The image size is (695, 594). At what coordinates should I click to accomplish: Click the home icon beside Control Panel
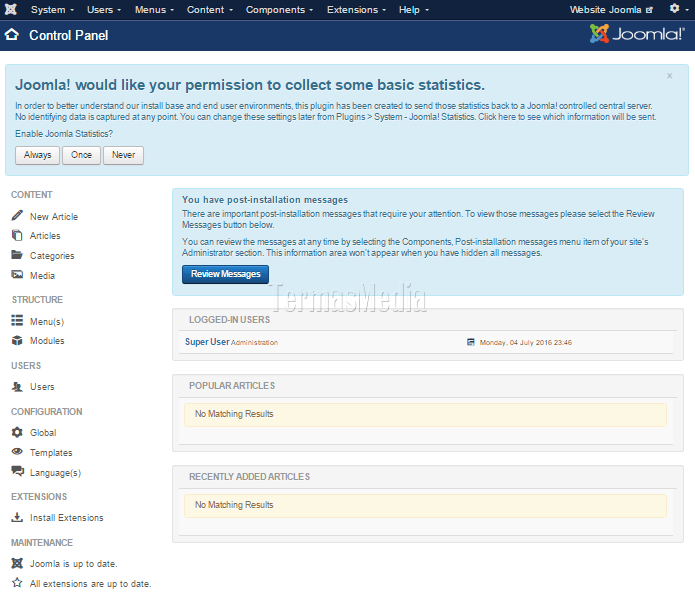(12, 35)
